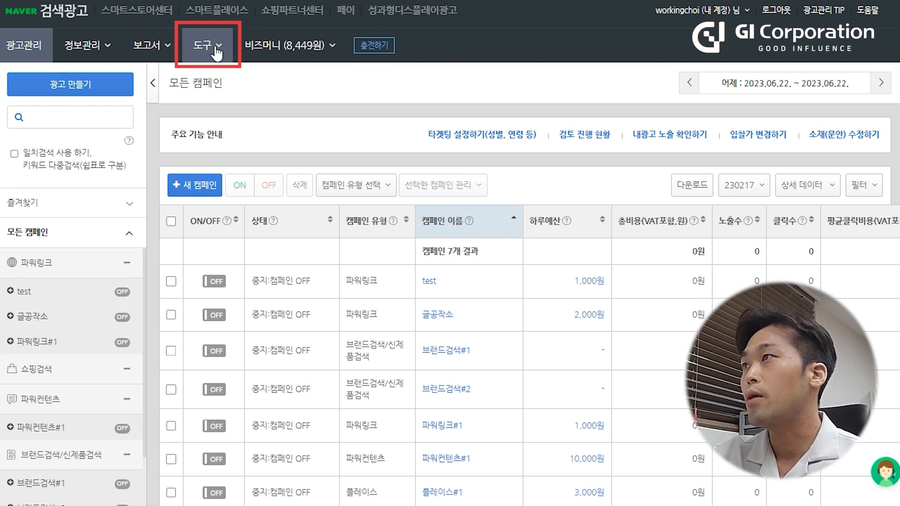Open help icon next to 캠페인 유형 header
Image resolution: width=900 pixels, height=506 pixels.
[x=393, y=221]
